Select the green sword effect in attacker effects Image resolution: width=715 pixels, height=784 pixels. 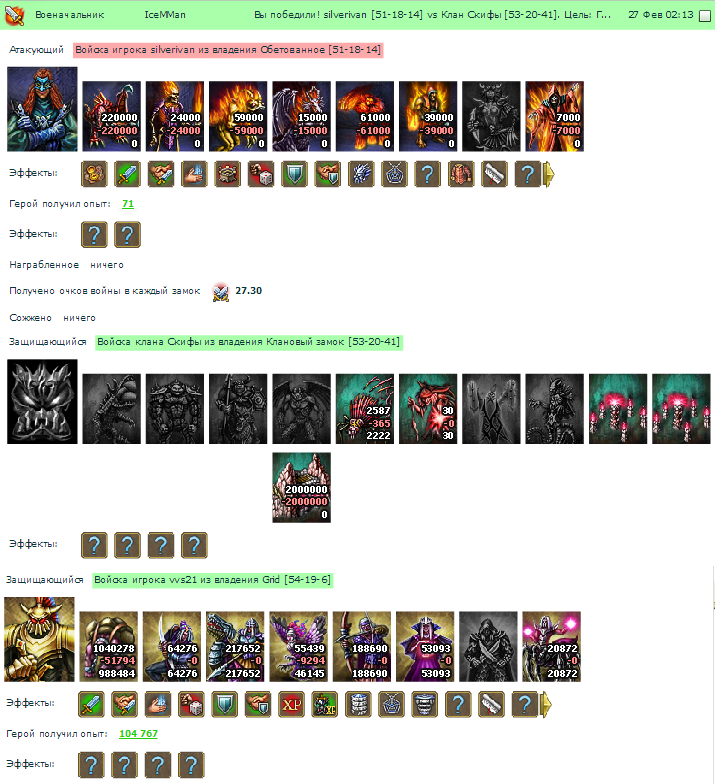127,174
